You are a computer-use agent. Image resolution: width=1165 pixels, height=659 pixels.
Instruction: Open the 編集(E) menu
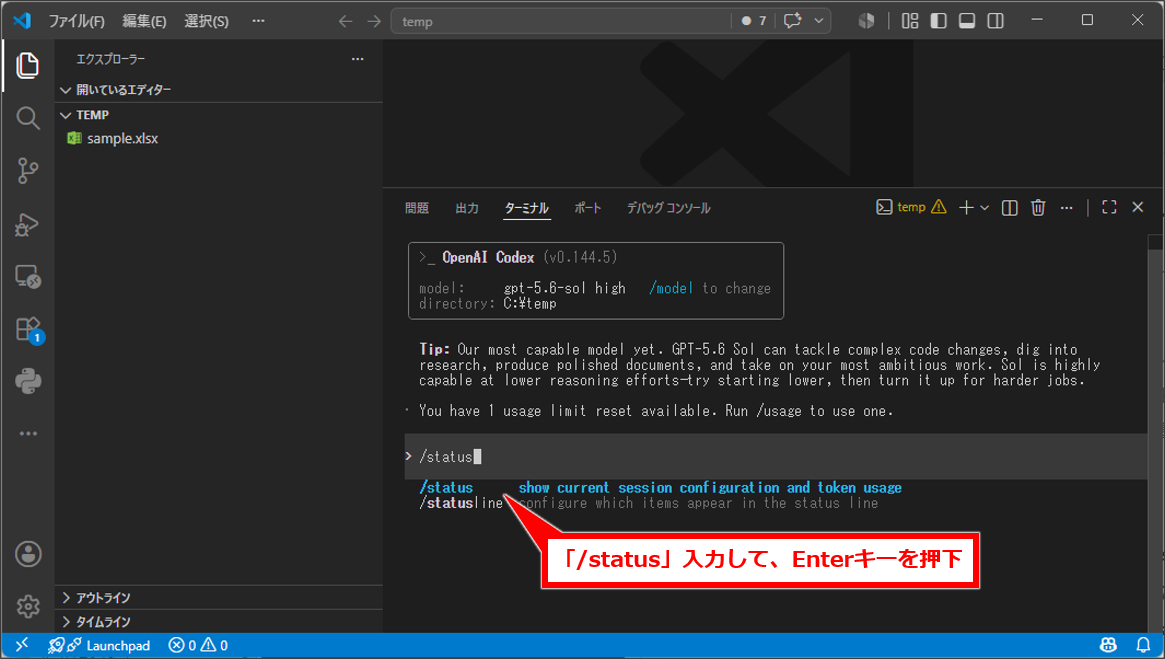click(x=144, y=21)
